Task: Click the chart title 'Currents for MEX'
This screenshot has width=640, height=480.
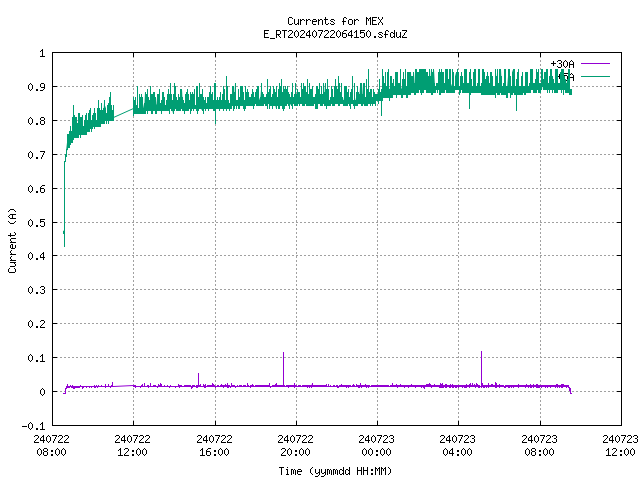Action: (335, 21)
